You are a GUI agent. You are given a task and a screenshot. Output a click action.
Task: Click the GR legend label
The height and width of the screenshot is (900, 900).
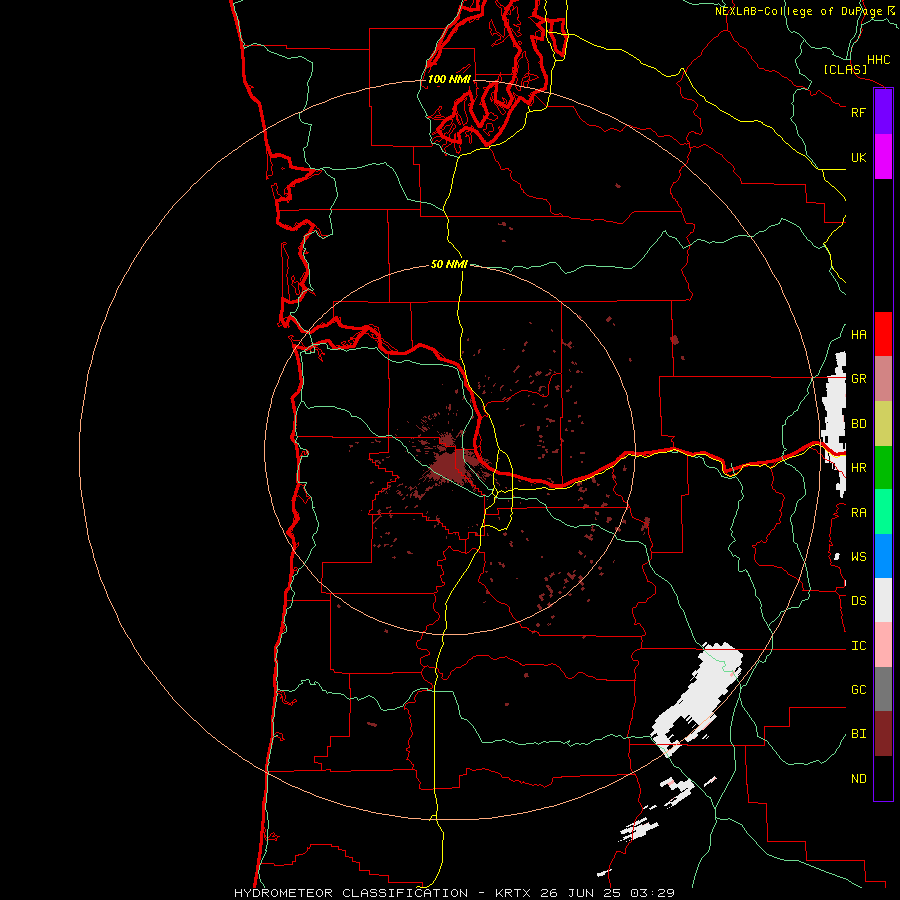click(858, 379)
